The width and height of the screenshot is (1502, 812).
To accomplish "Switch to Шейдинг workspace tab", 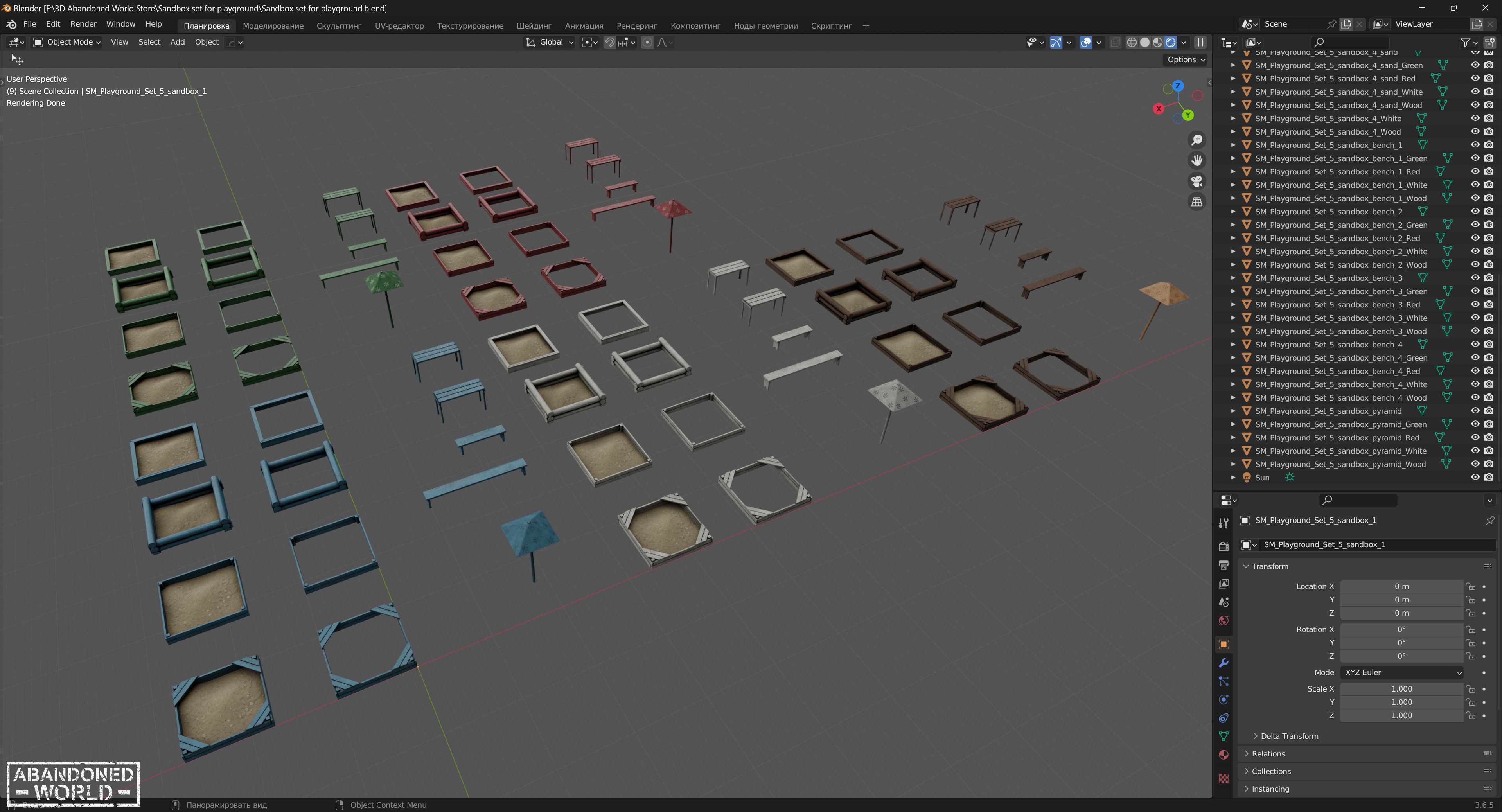I will pos(534,26).
